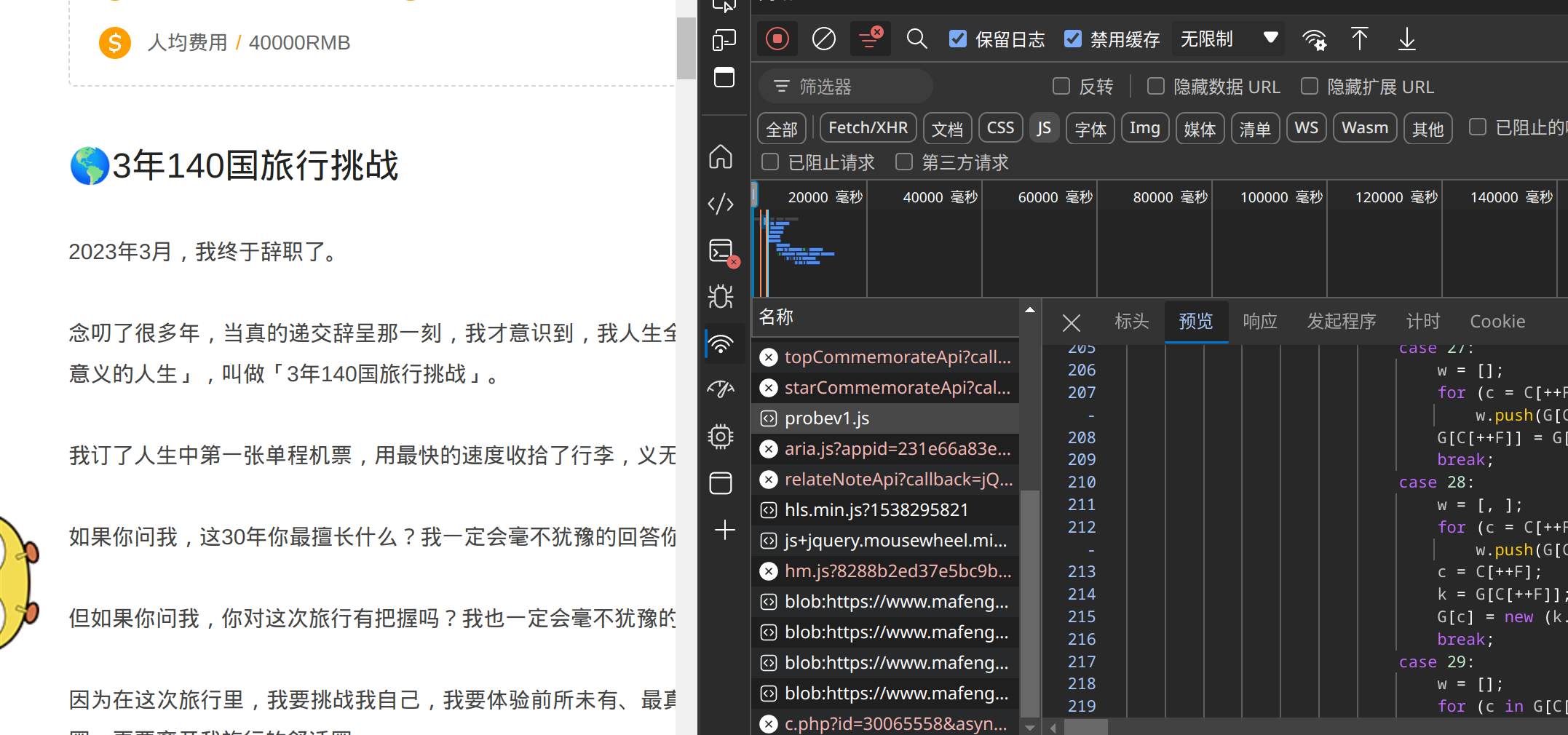Switch to the 响应 response tab
Screen dimensions: 1568x735
tap(1259, 322)
